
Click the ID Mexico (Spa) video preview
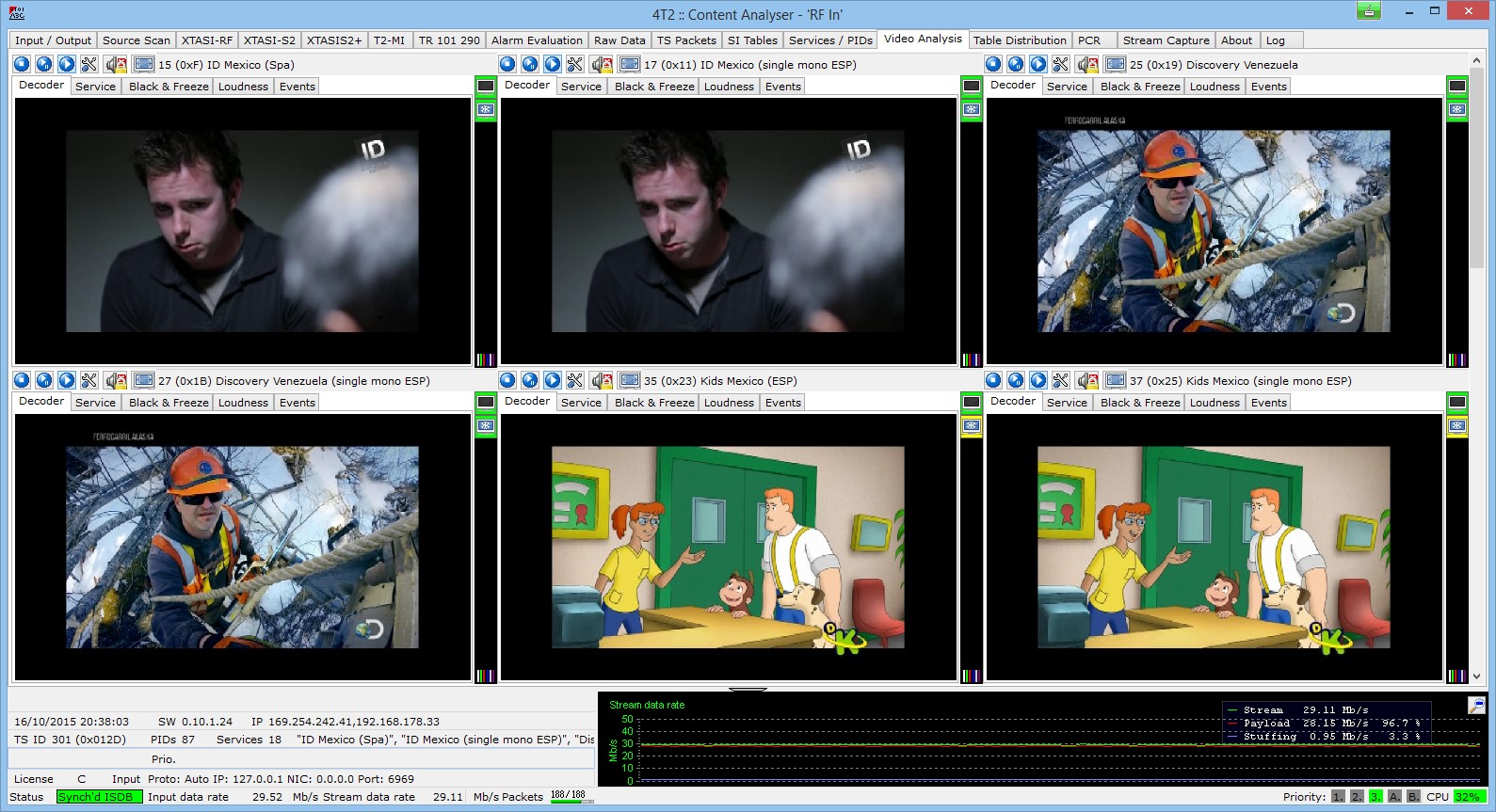242,231
